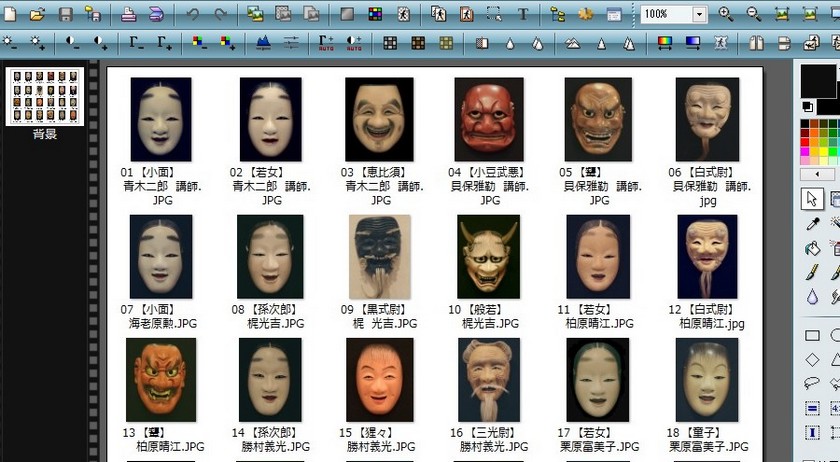Image resolution: width=840 pixels, height=462 pixels.
Task: Choose the paint bucket fill tool
Action: coord(813,248)
